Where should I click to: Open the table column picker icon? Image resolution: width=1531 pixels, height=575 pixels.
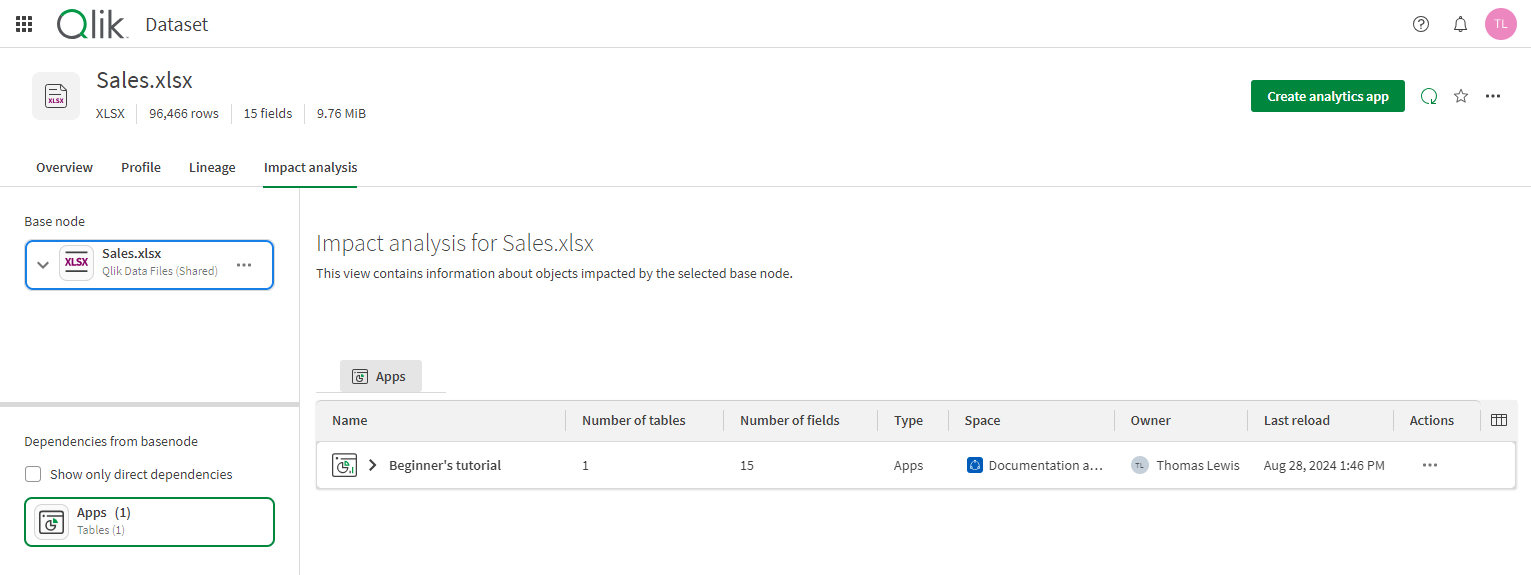tap(1498, 420)
